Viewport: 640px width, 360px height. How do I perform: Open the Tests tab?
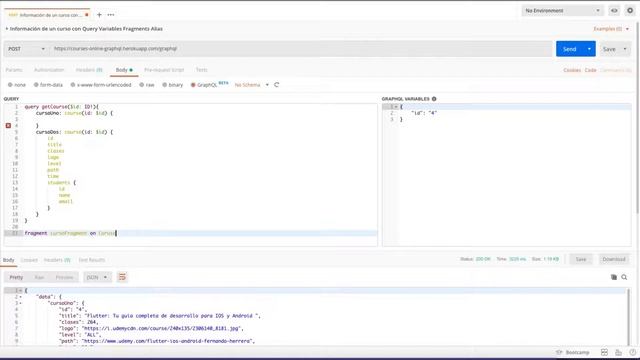202,70
